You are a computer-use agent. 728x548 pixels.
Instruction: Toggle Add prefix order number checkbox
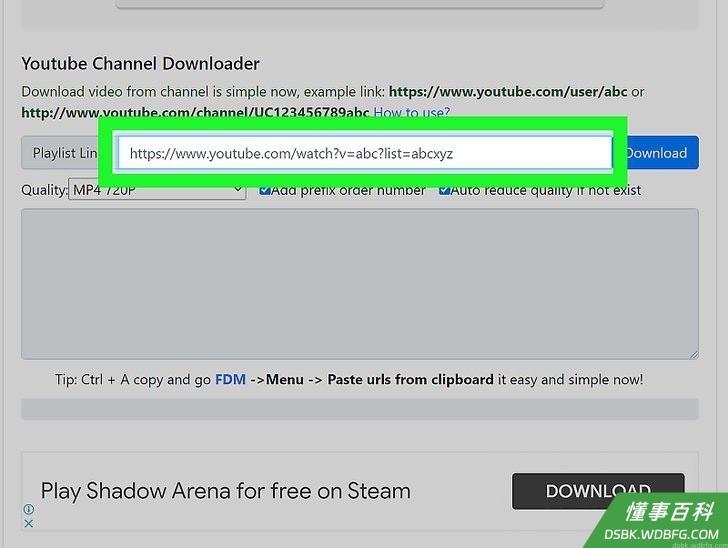[x=265, y=190]
